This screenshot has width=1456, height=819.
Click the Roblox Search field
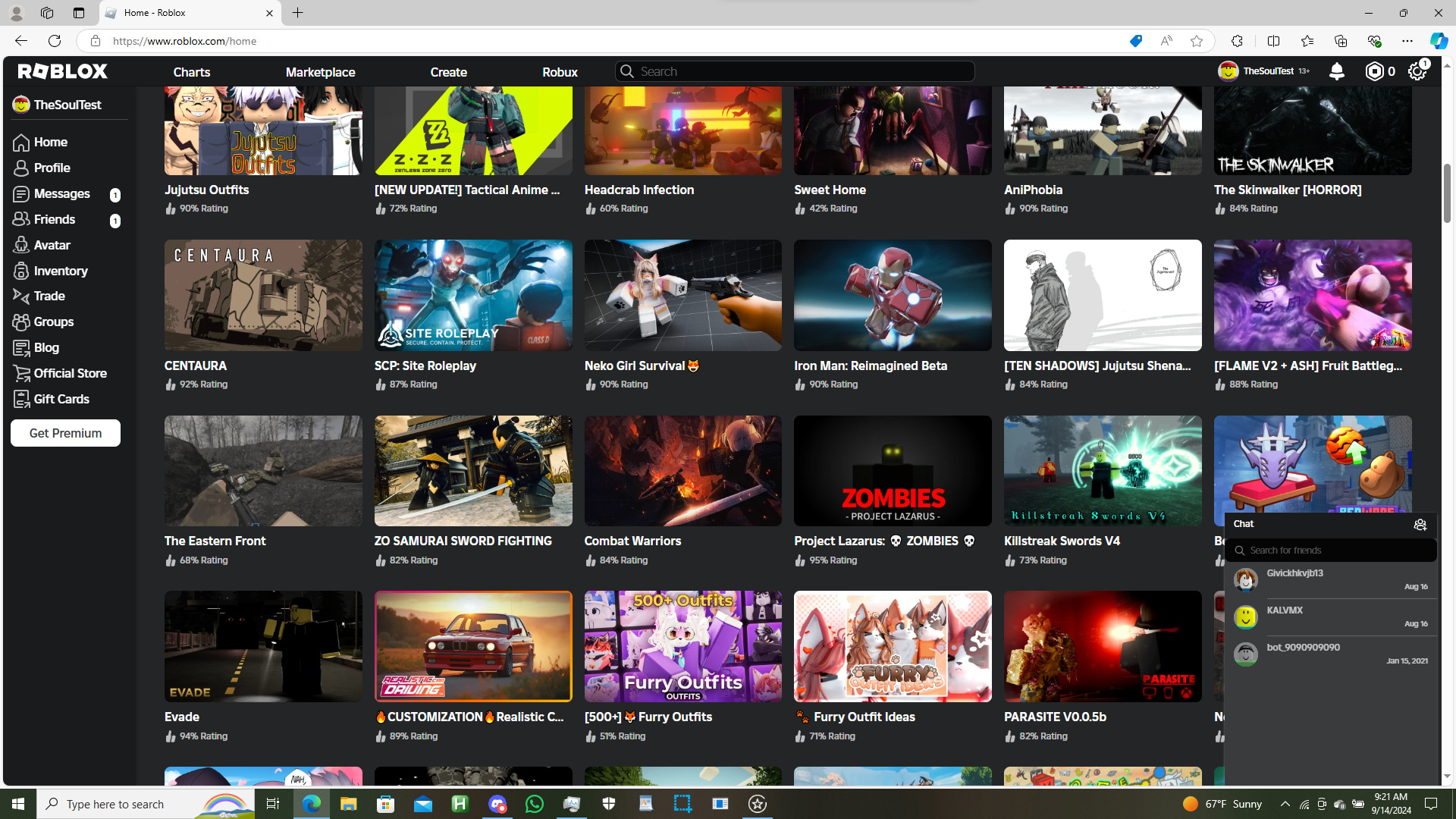pos(795,71)
